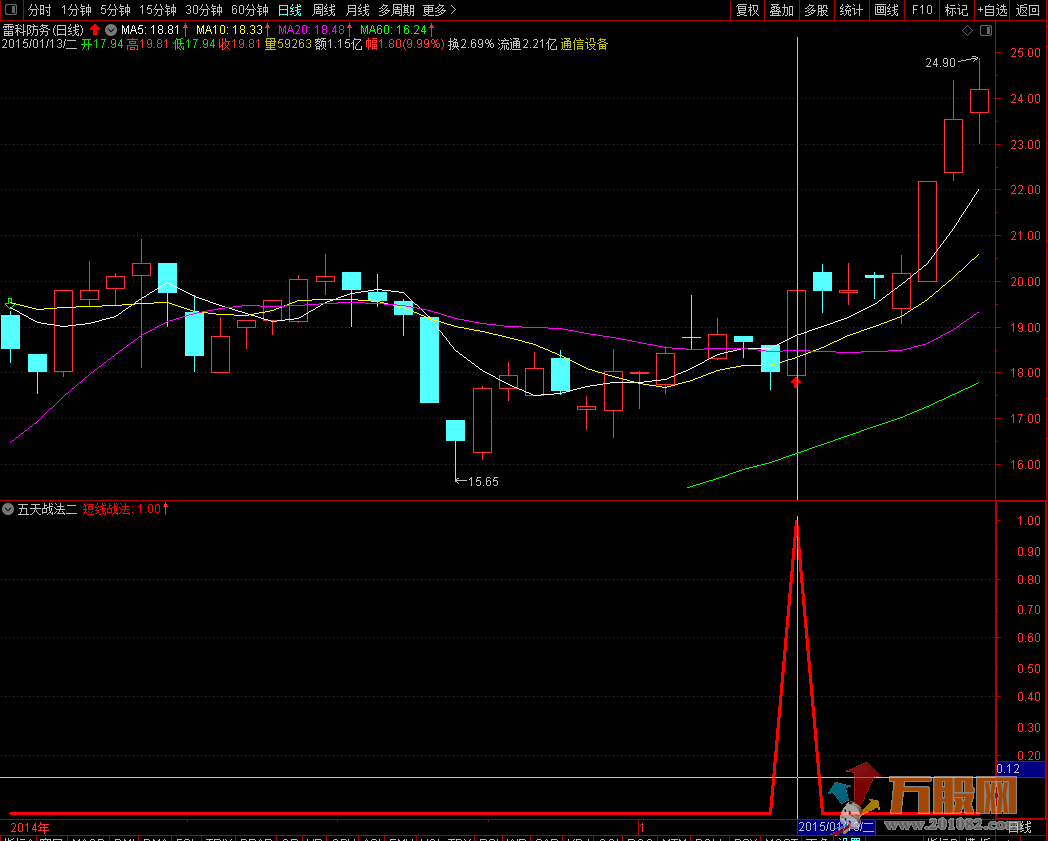Viewport: 1048px width, 841px height.
Task: Open the MA indicator dropdown circle beside 雷科防务
Action: [x=111, y=29]
